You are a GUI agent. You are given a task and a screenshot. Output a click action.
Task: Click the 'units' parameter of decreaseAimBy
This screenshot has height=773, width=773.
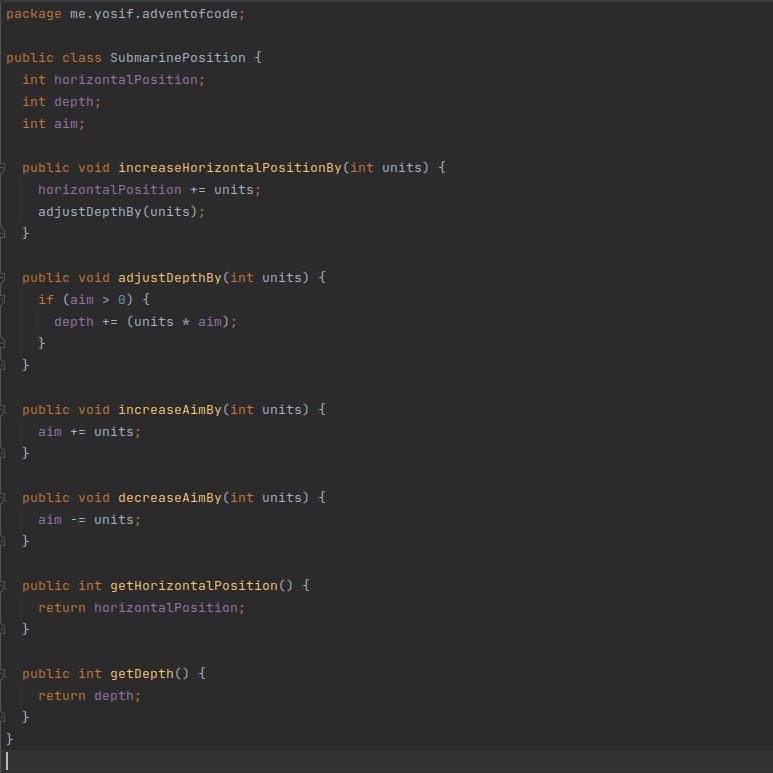point(281,498)
